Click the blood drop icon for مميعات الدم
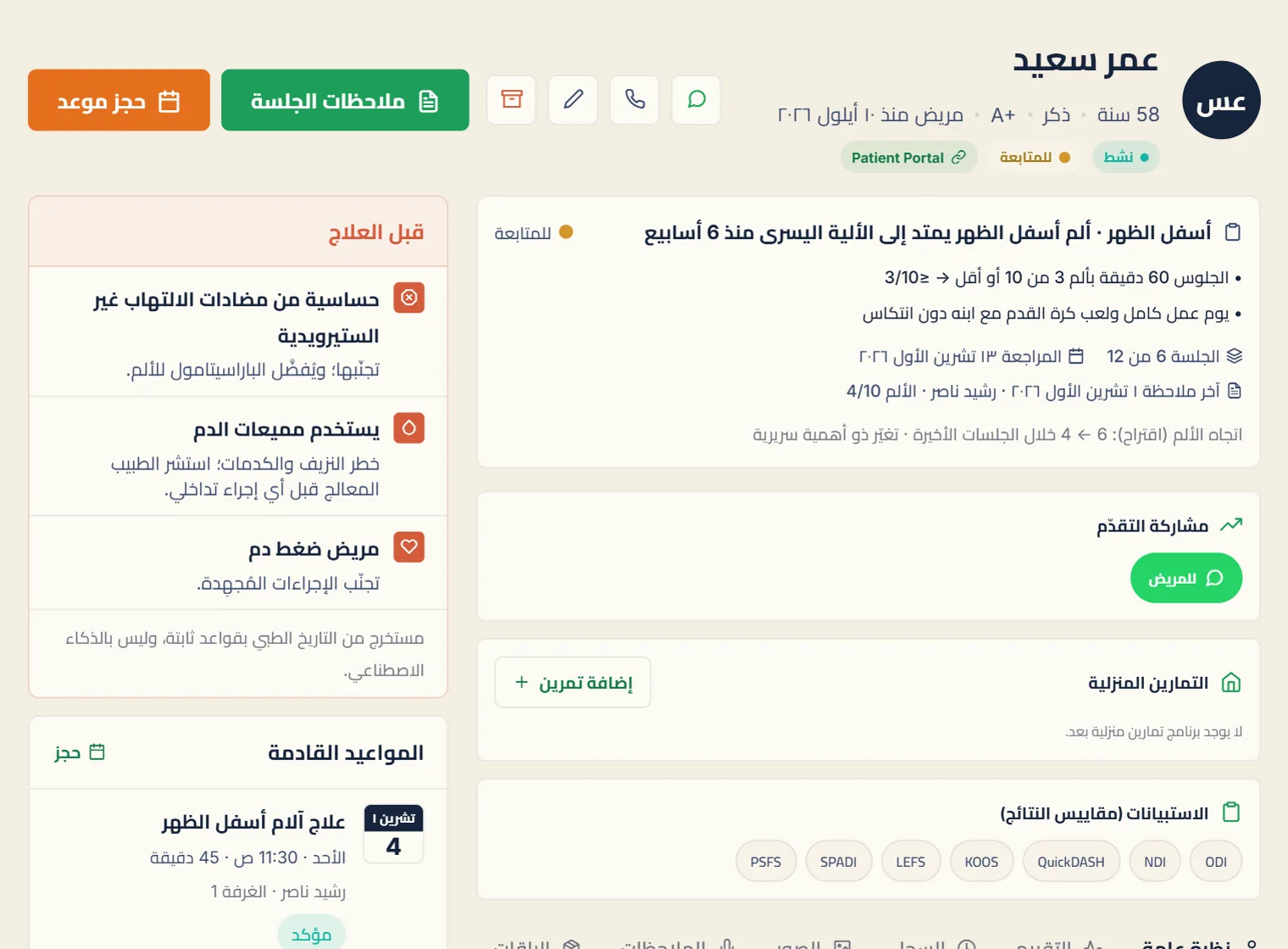The image size is (1288, 949). click(409, 428)
